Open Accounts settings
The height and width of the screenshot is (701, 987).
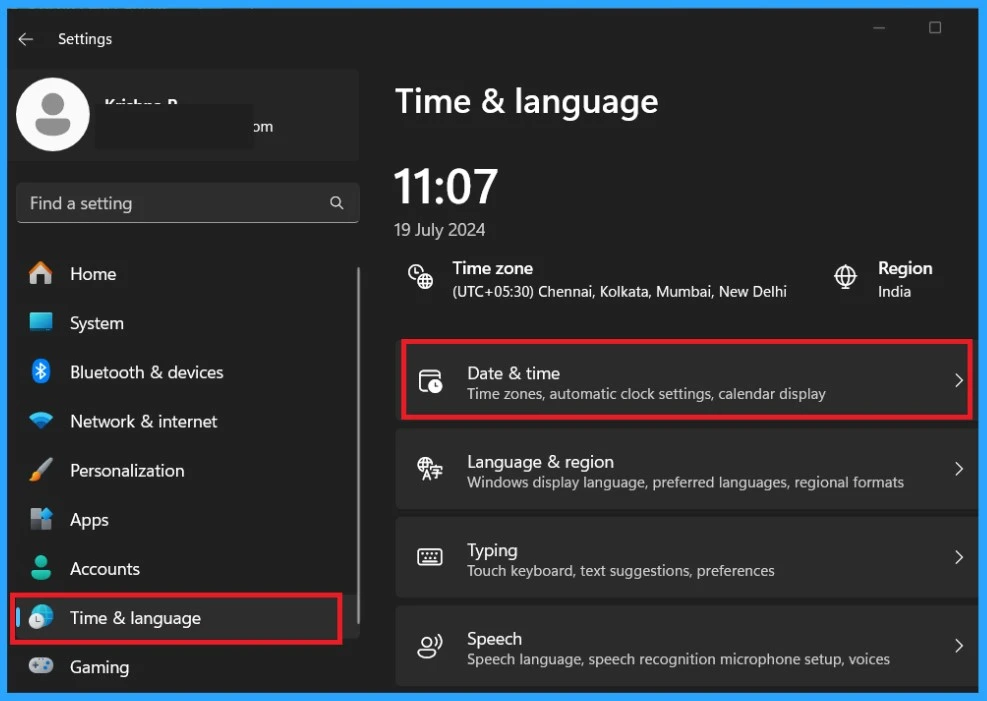coord(186,568)
